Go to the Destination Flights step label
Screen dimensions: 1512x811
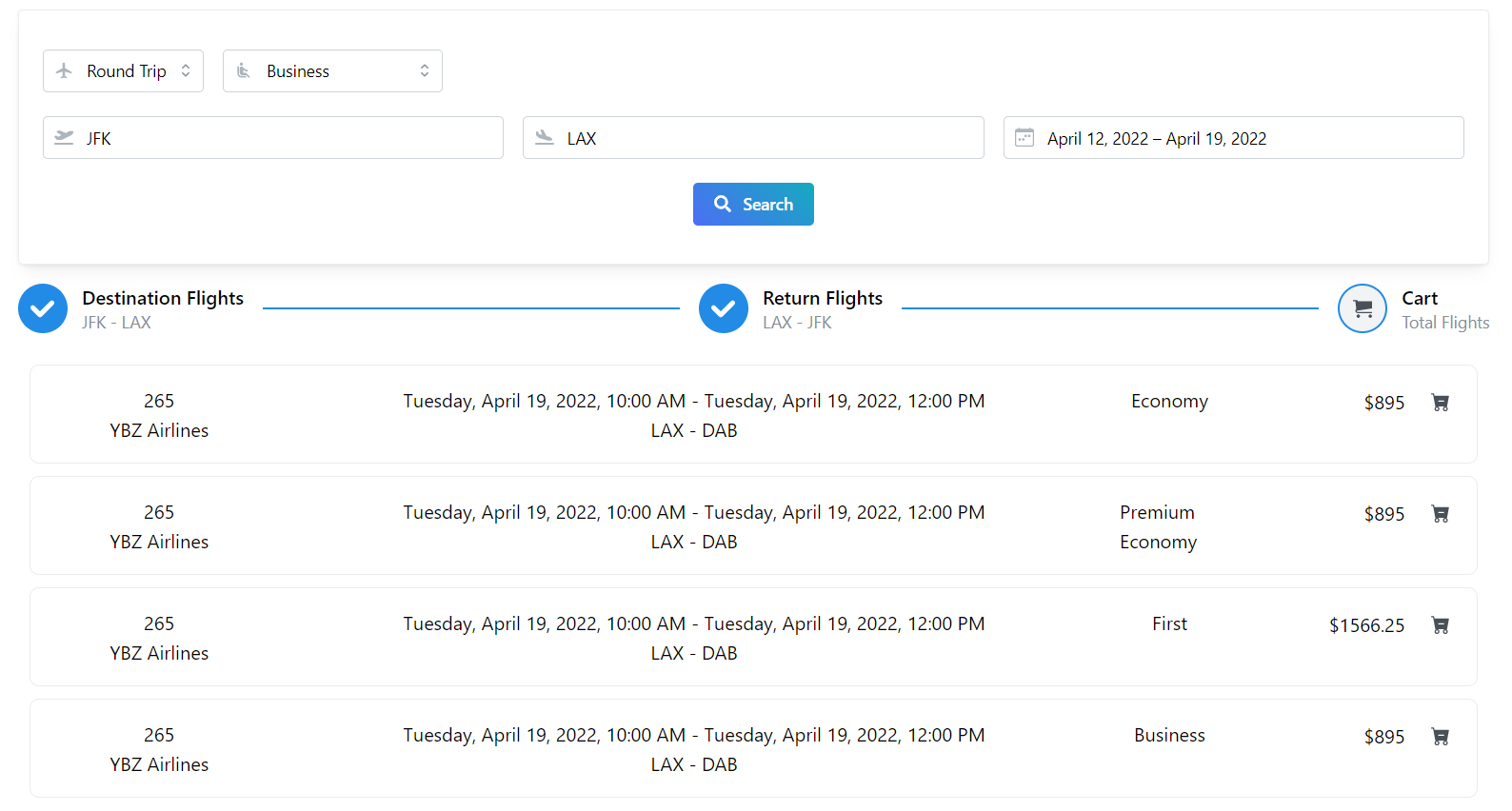pos(163,298)
